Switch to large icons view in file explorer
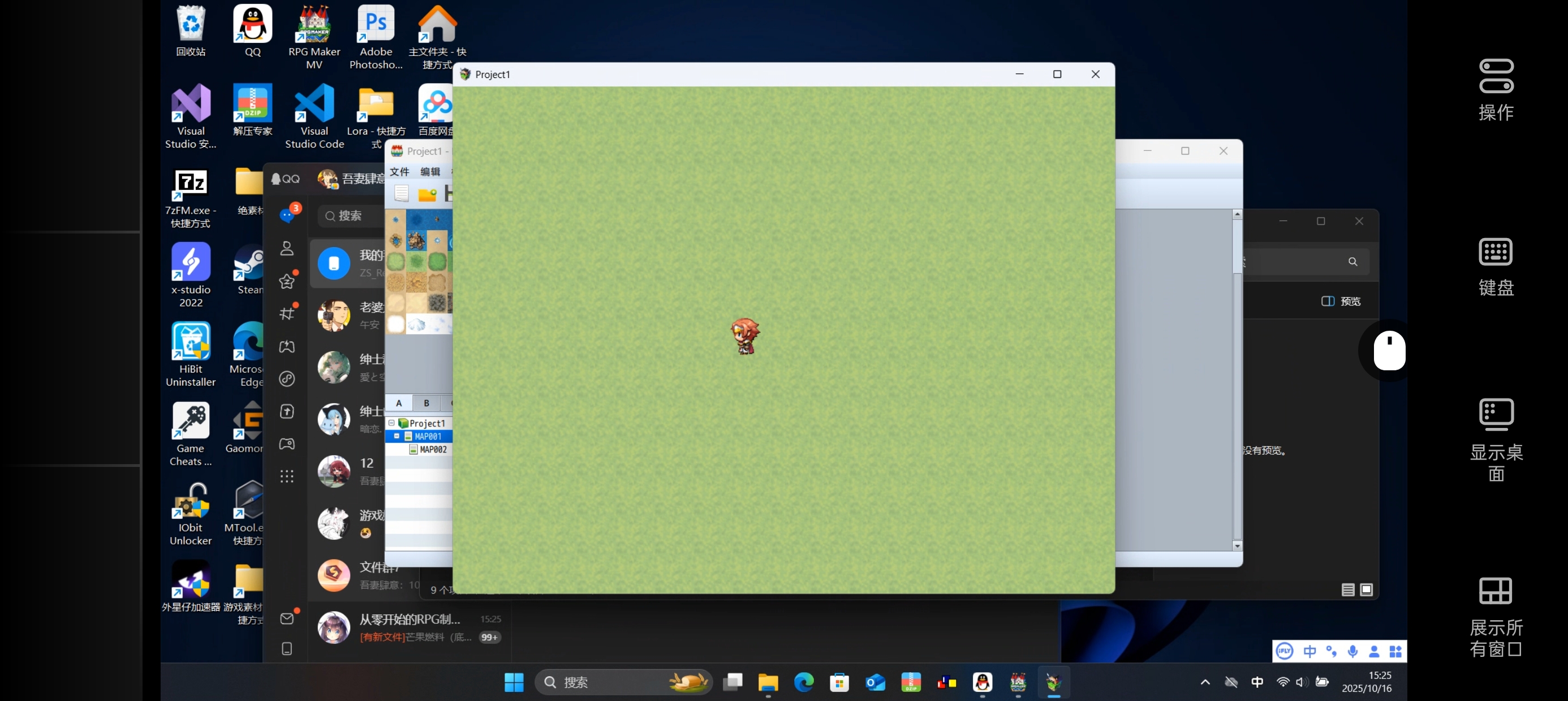Screen dimensions: 1568x701 (1367, 590)
